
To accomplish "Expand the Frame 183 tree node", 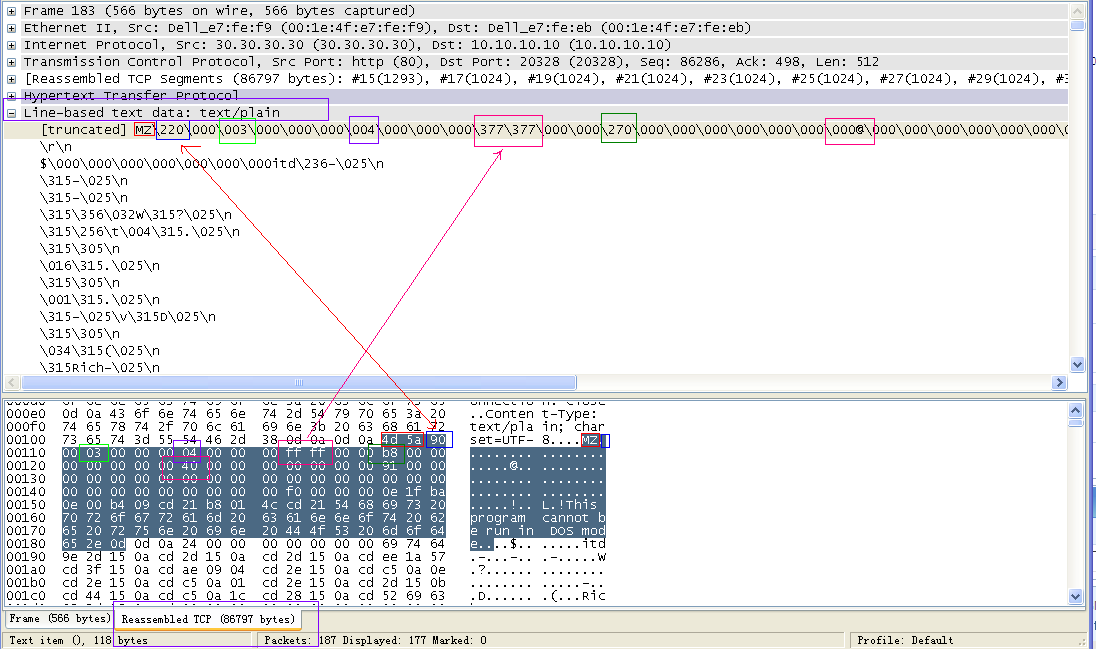I will pyautogui.click(x=12, y=10).
